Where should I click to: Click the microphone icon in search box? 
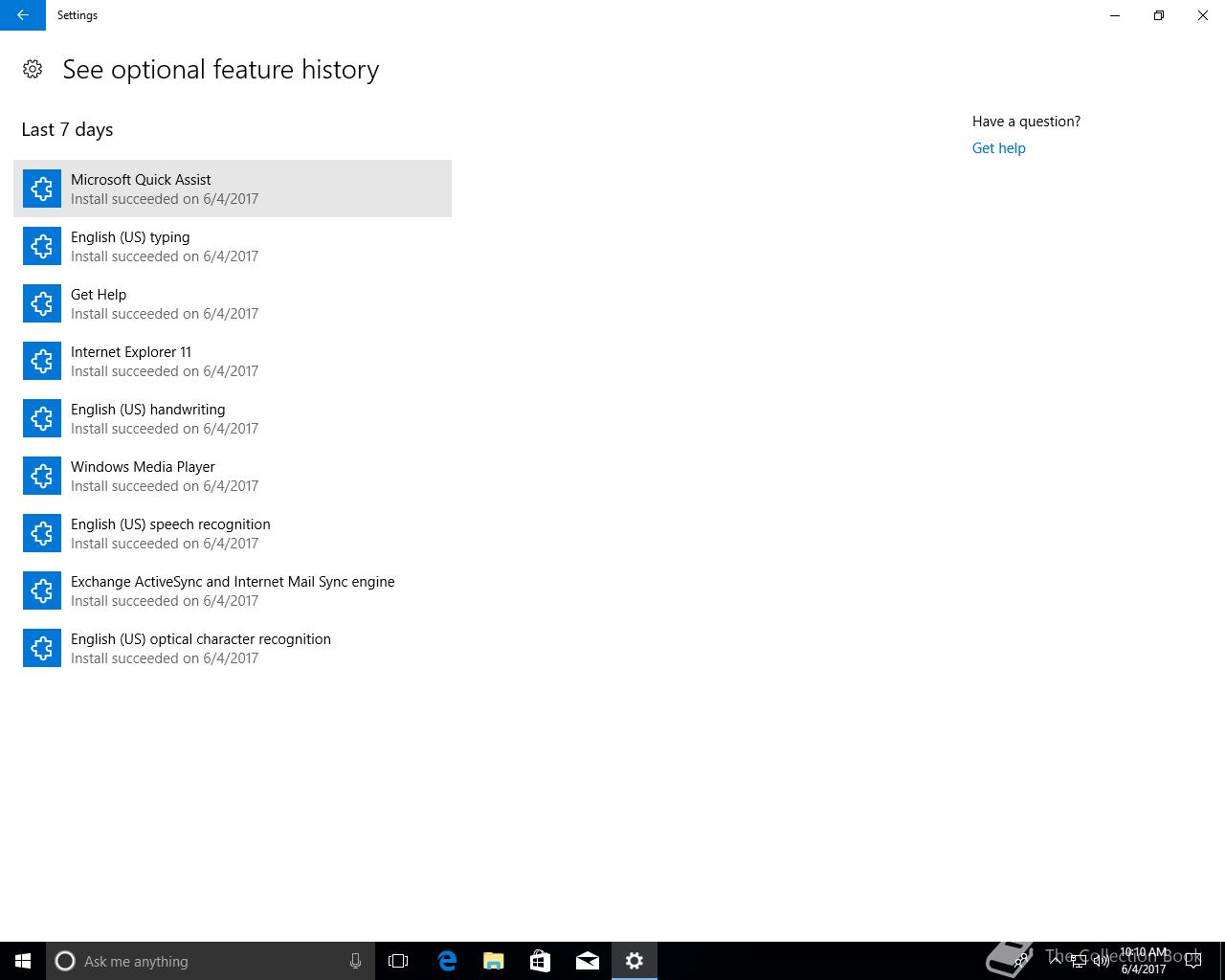coord(355,961)
